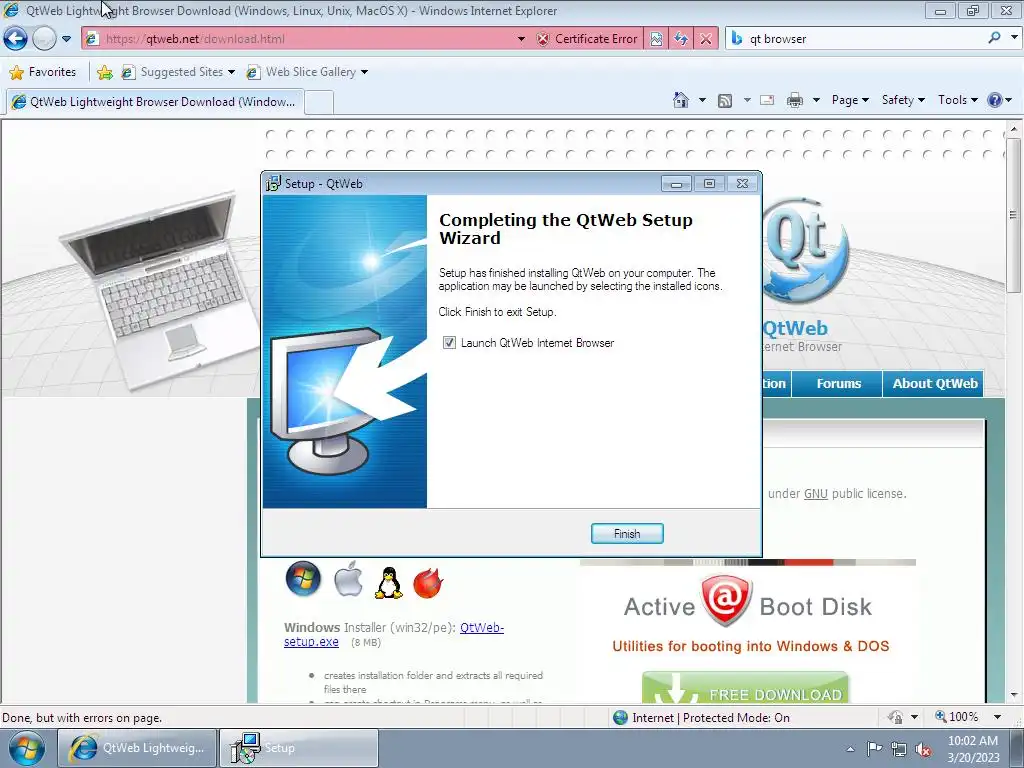
Task: Minimize the Setup - QtWeb dialog
Action: tap(677, 184)
